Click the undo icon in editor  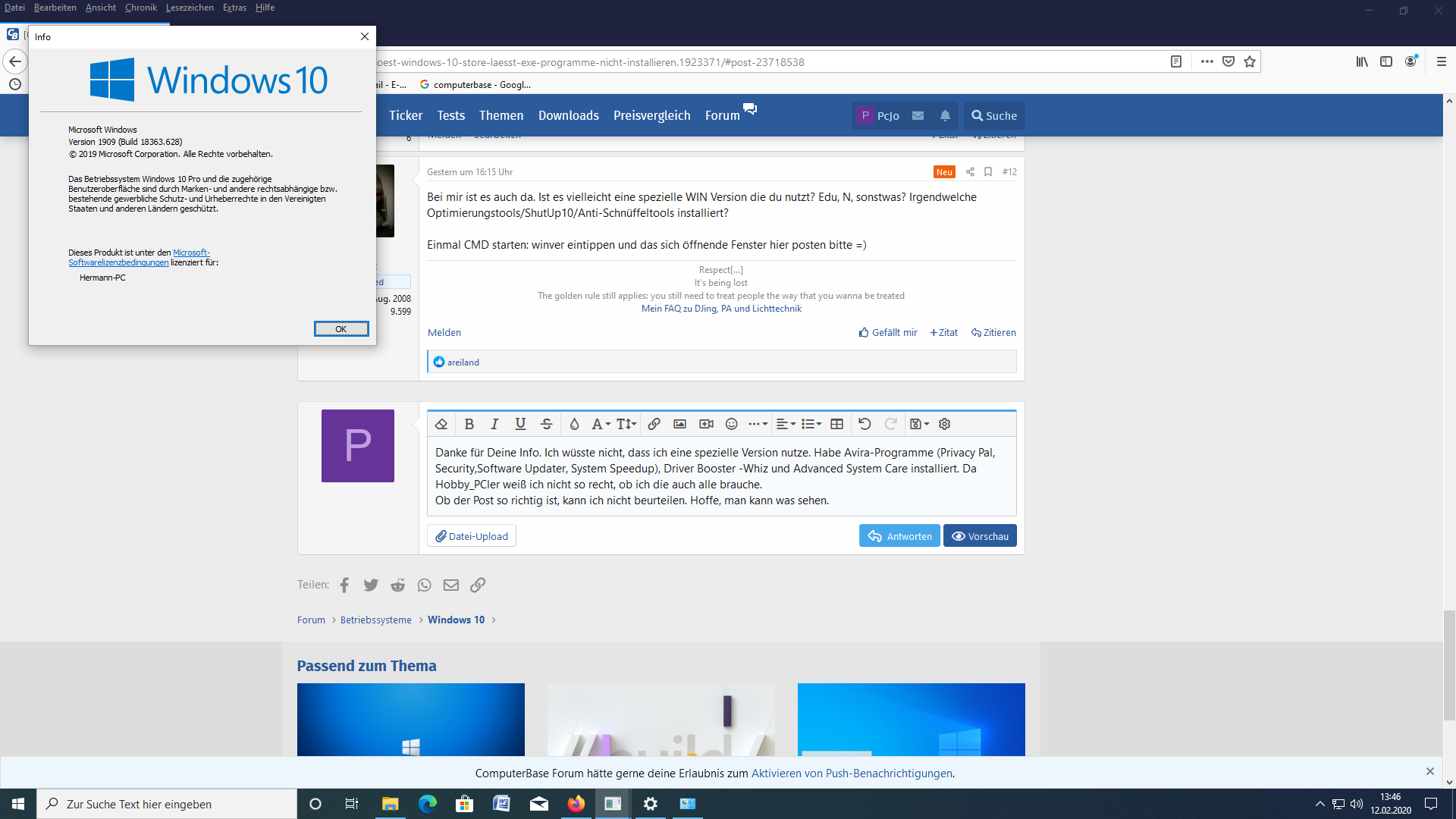(x=864, y=424)
